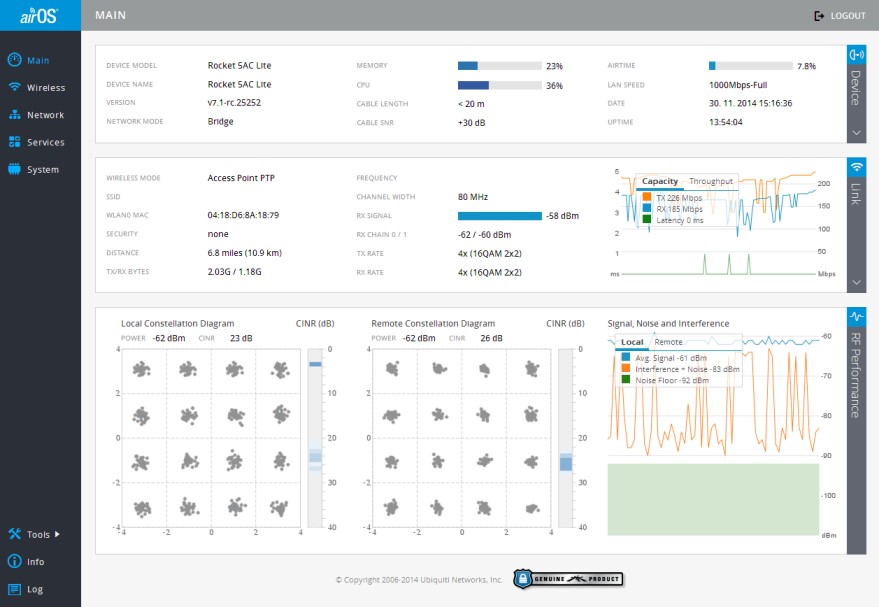Open the System page
The image size is (879, 607).
coord(43,170)
